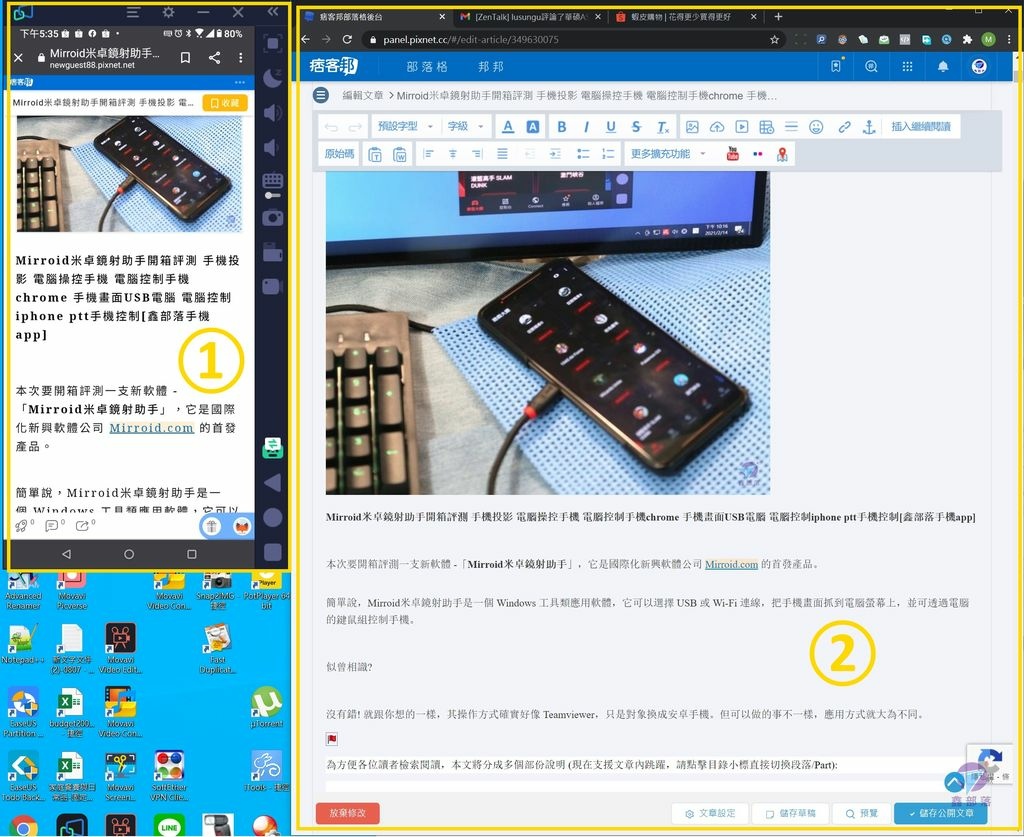Insert an image via the picture icon

point(692,127)
